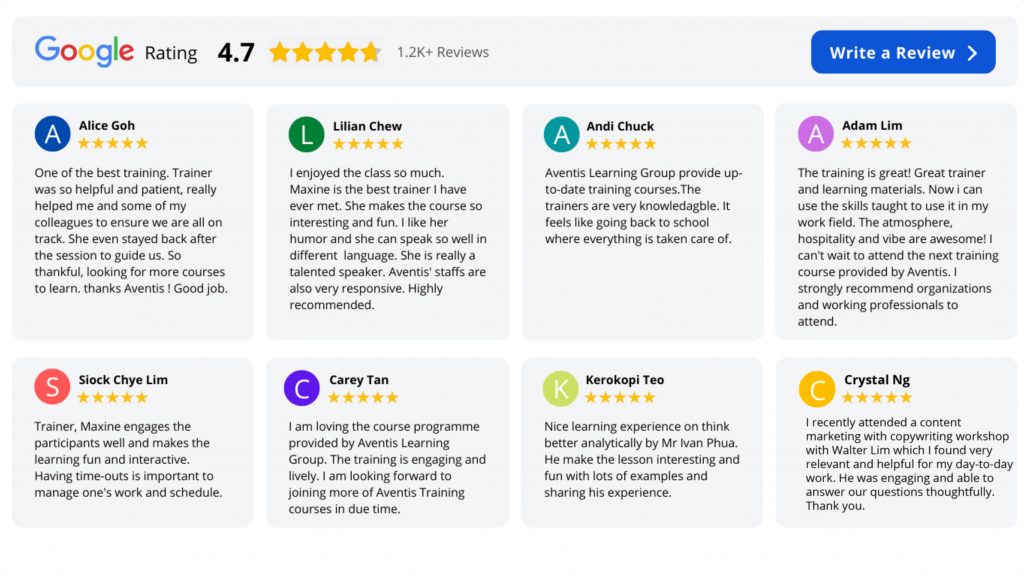Click the star rating under Carey Tan
This screenshot has height=577, width=1024.
point(363,397)
